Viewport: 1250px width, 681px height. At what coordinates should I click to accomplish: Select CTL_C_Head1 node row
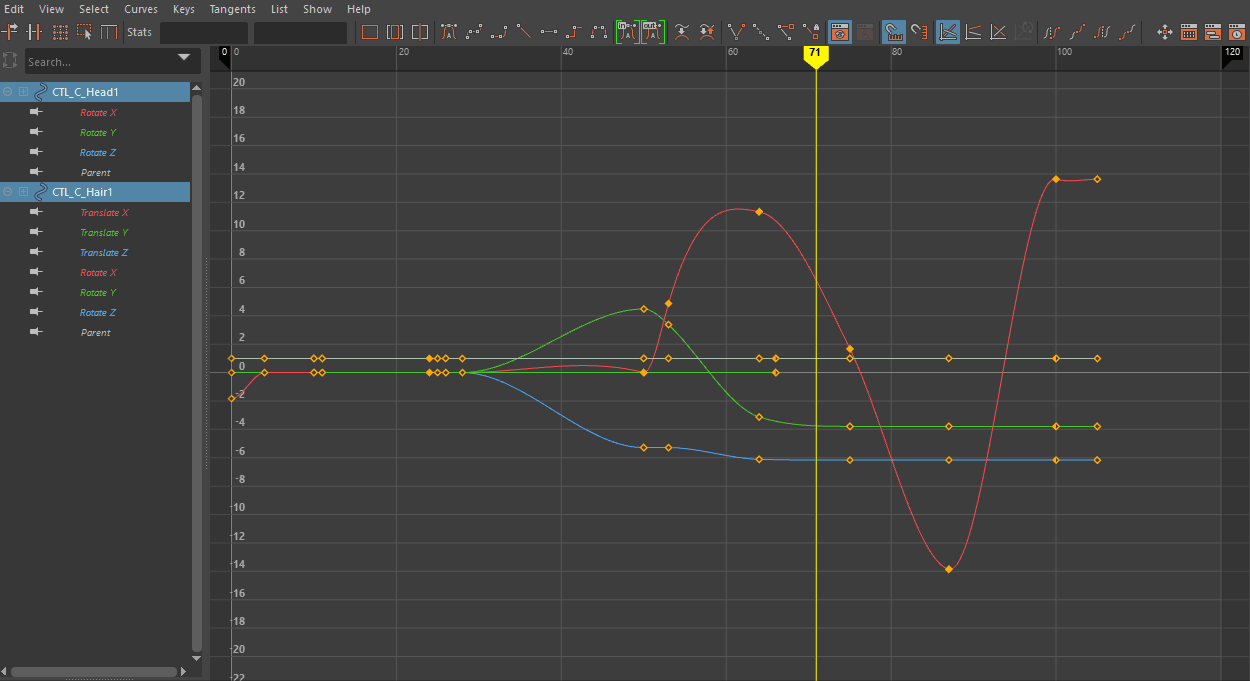tap(95, 92)
